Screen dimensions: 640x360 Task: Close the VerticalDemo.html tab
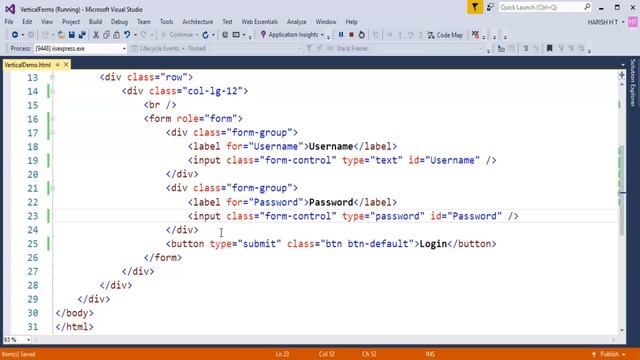(66, 64)
